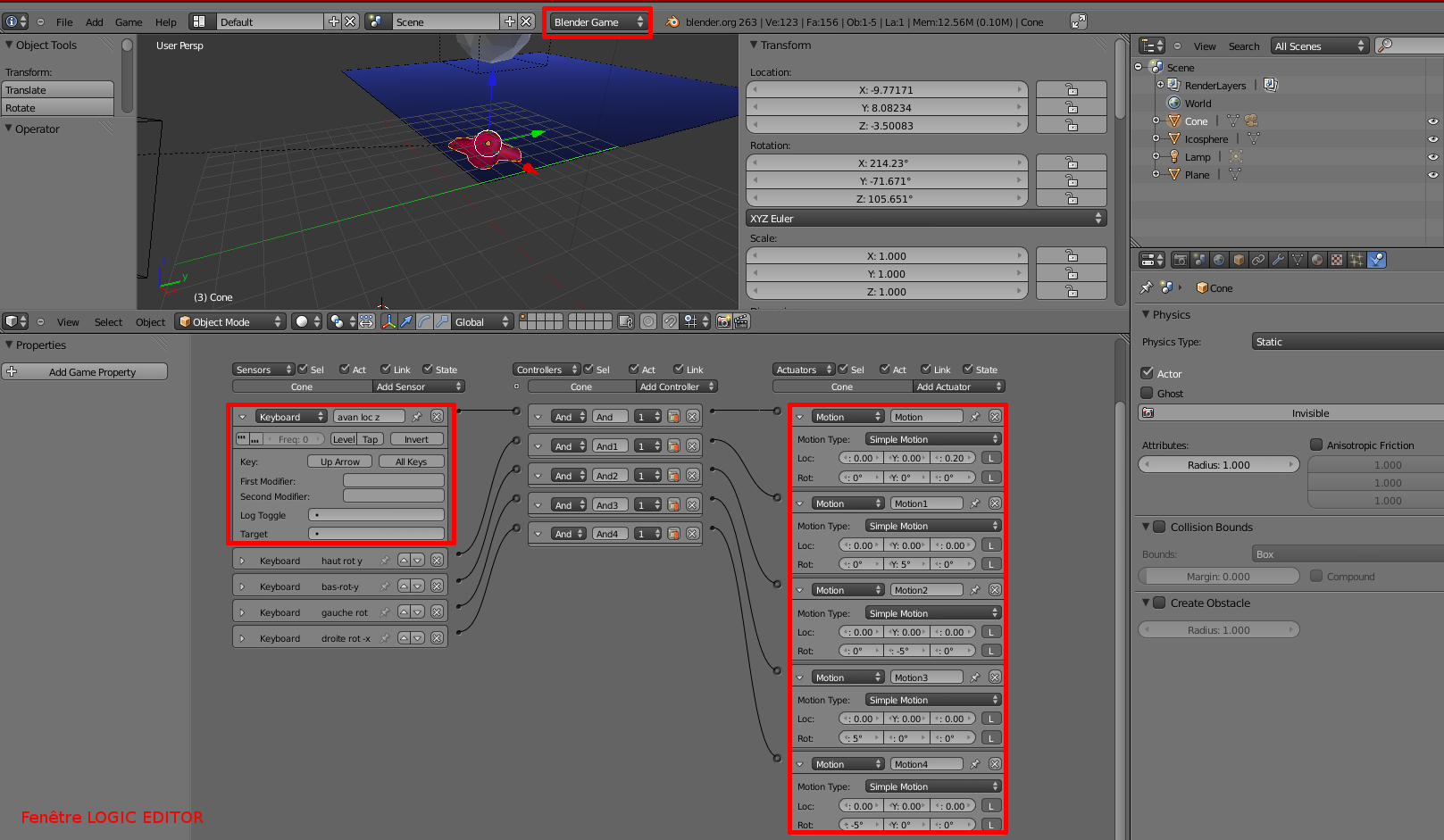
Task: Open the Object properties tab (cube icon)
Action: 1239,260
